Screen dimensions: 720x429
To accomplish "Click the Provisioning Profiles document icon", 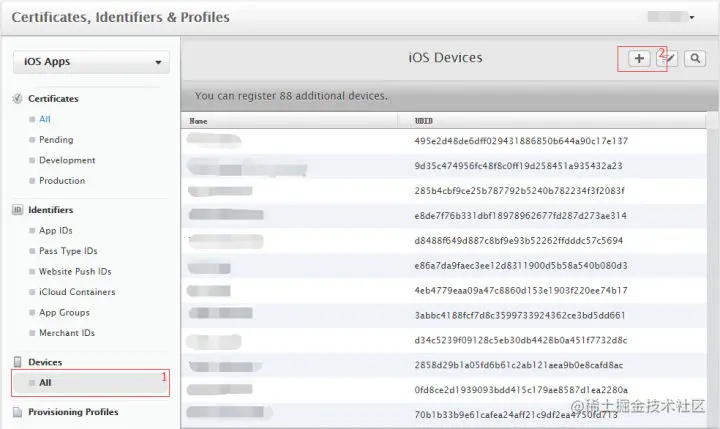I will [17, 412].
